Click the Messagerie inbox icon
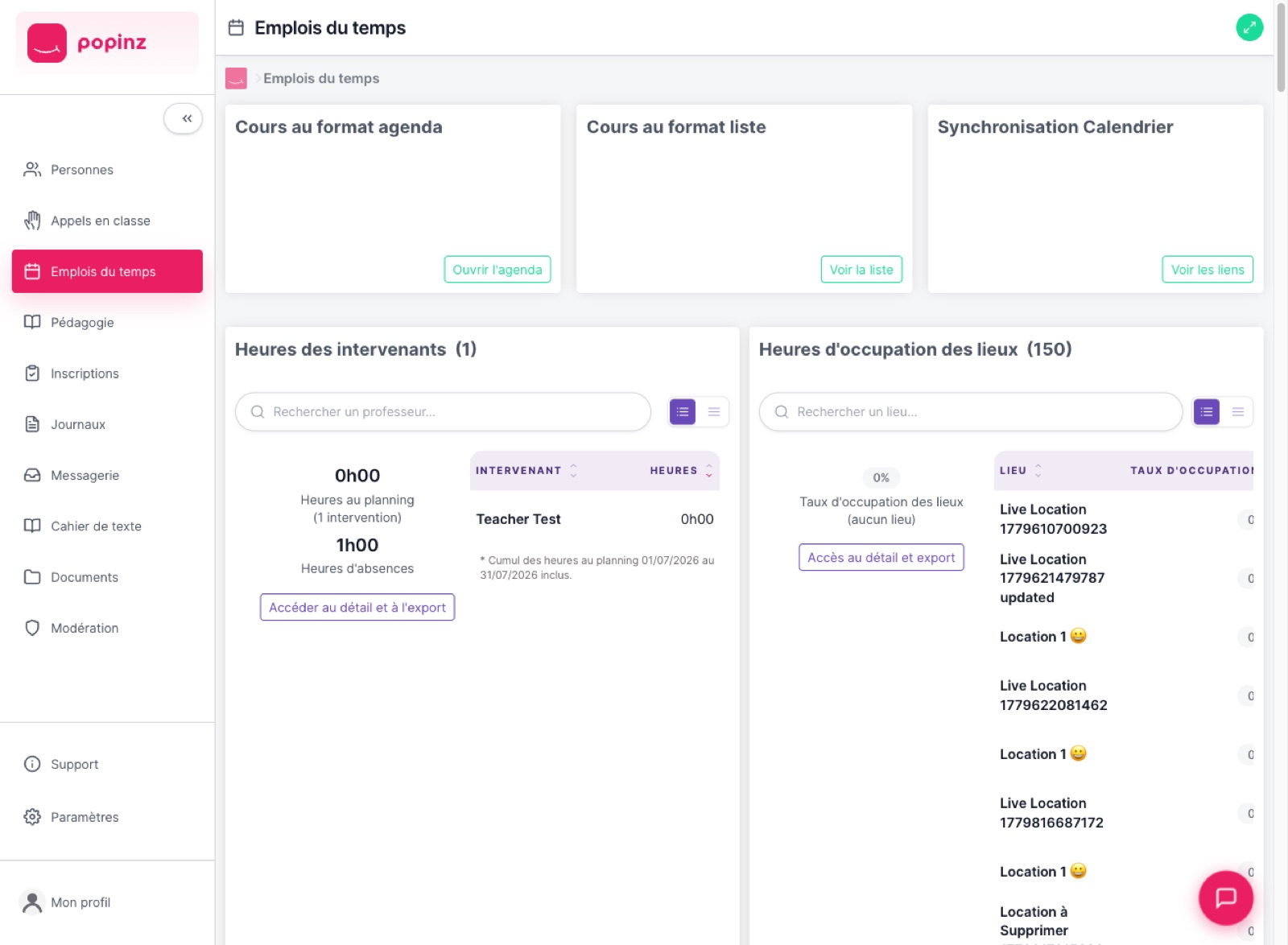 tap(32, 475)
